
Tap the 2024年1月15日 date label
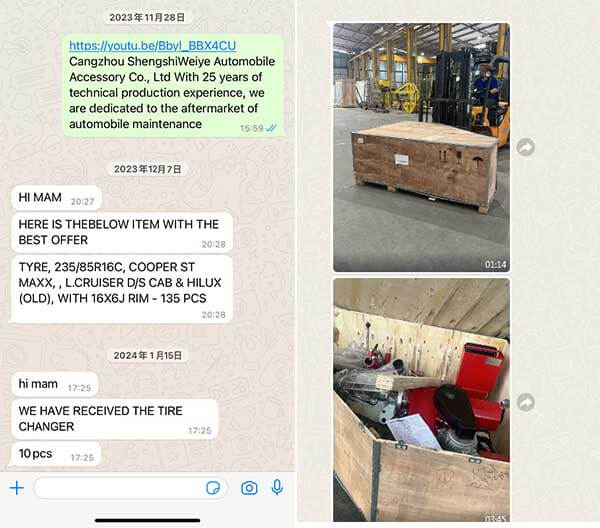click(x=148, y=355)
